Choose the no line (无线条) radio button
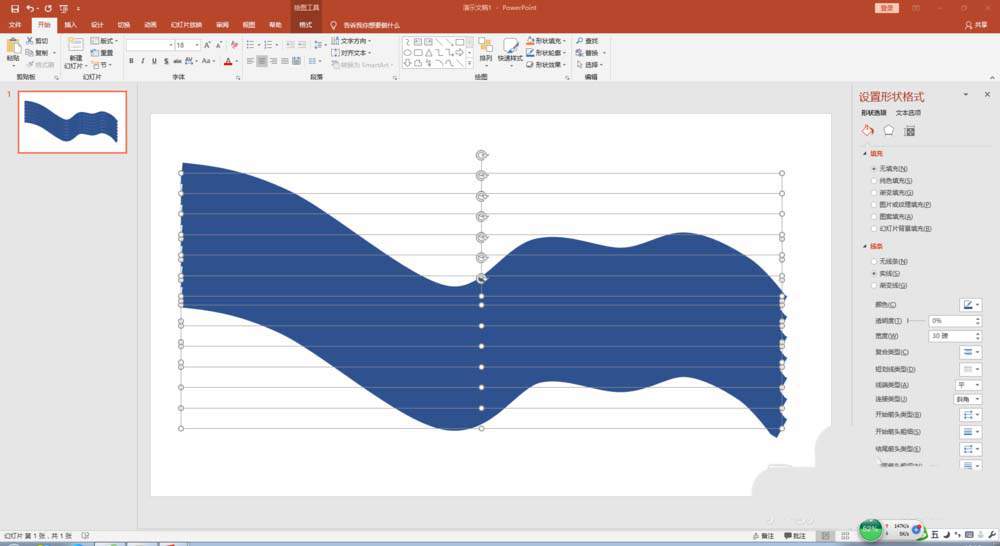Screen dimensions: 1000x546 click(874, 262)
